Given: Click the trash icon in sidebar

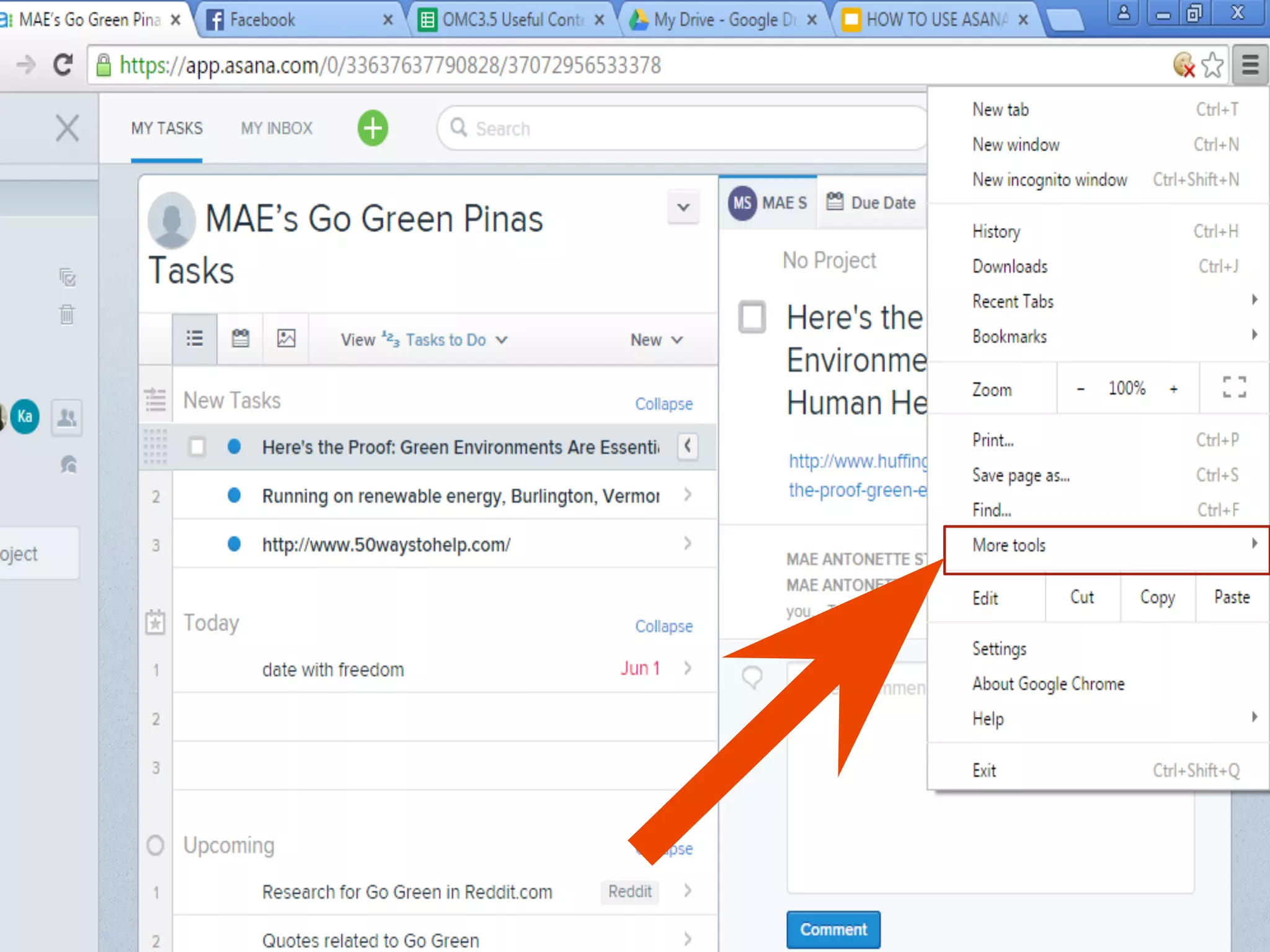Looking at the screenshot, I should (67, 314).
